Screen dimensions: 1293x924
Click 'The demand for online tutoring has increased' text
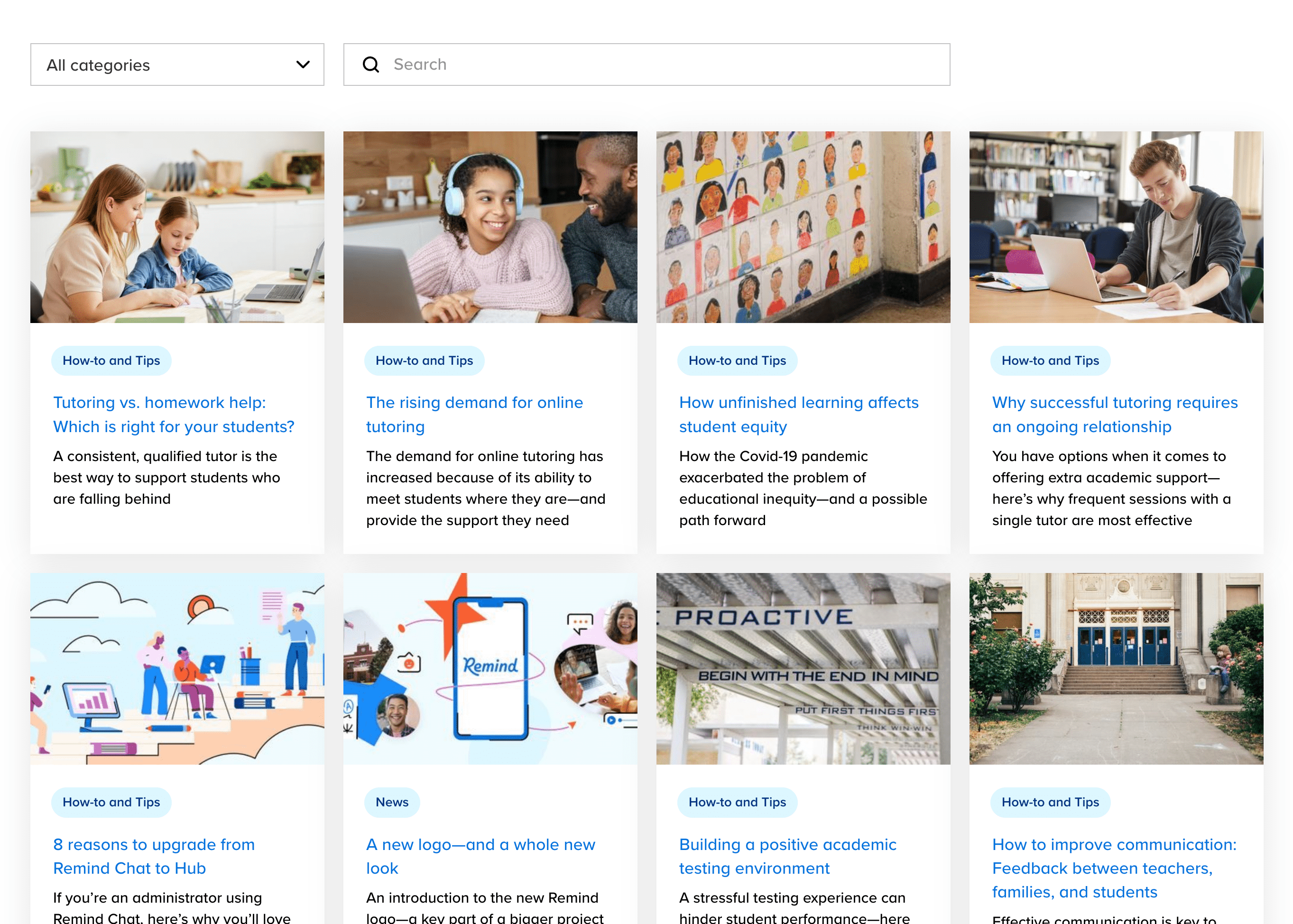coord(486,488)
